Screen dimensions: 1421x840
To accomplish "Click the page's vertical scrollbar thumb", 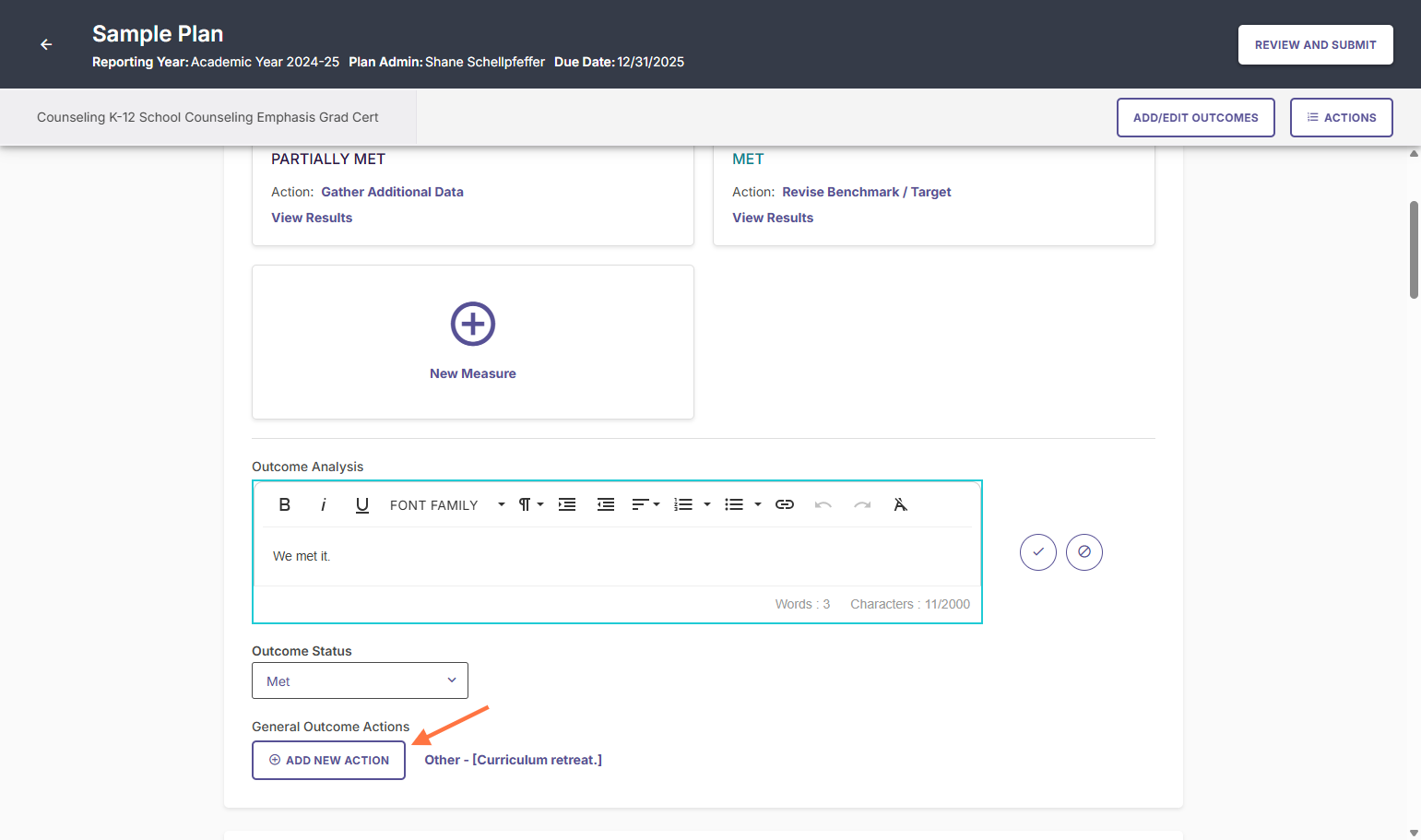I will 1414,250.
